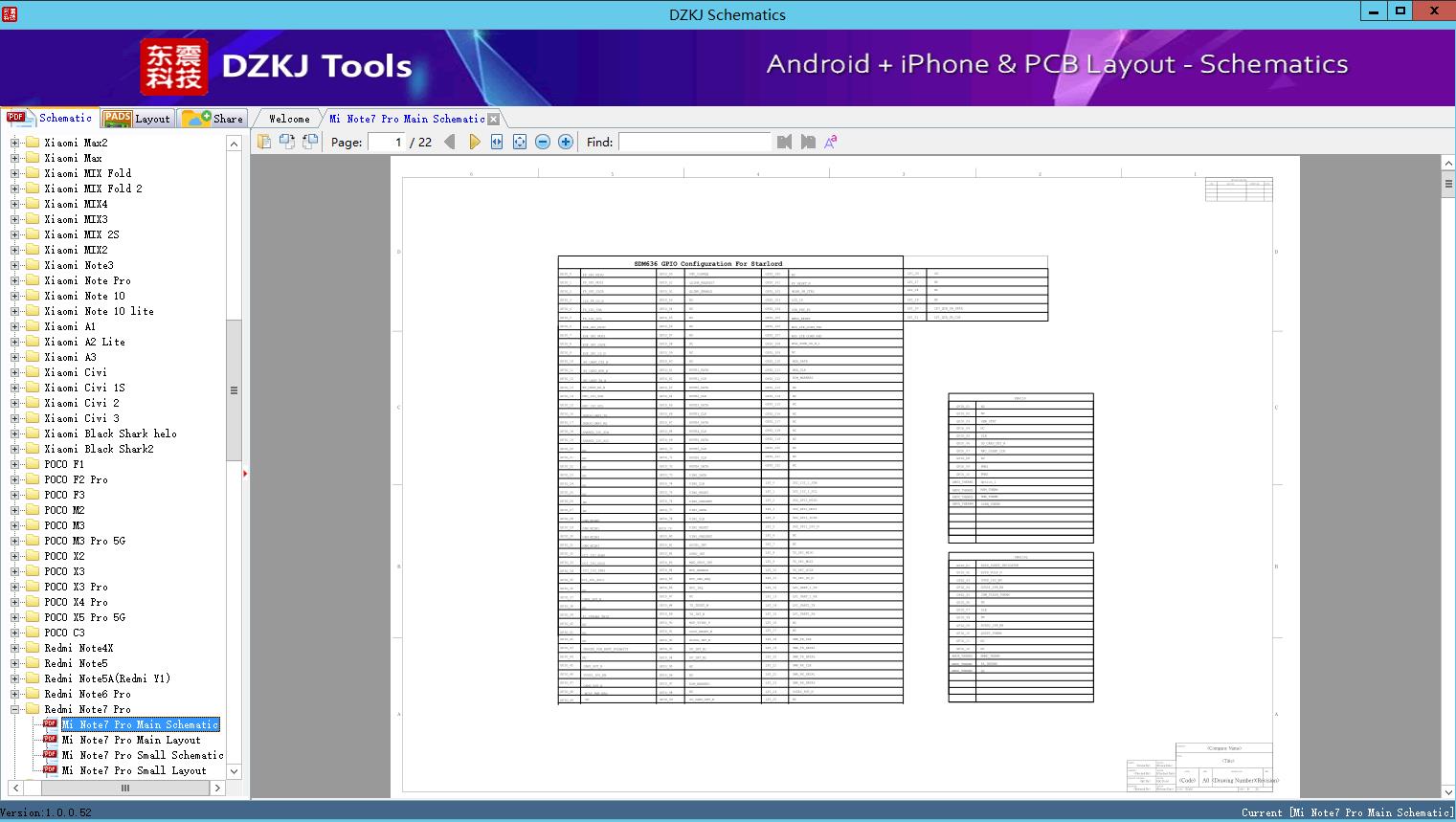Image resolution: width=1456 pixels, height=822 pixels.
Task: Switch to the Layout tab
Action: (x=137, y=119)
